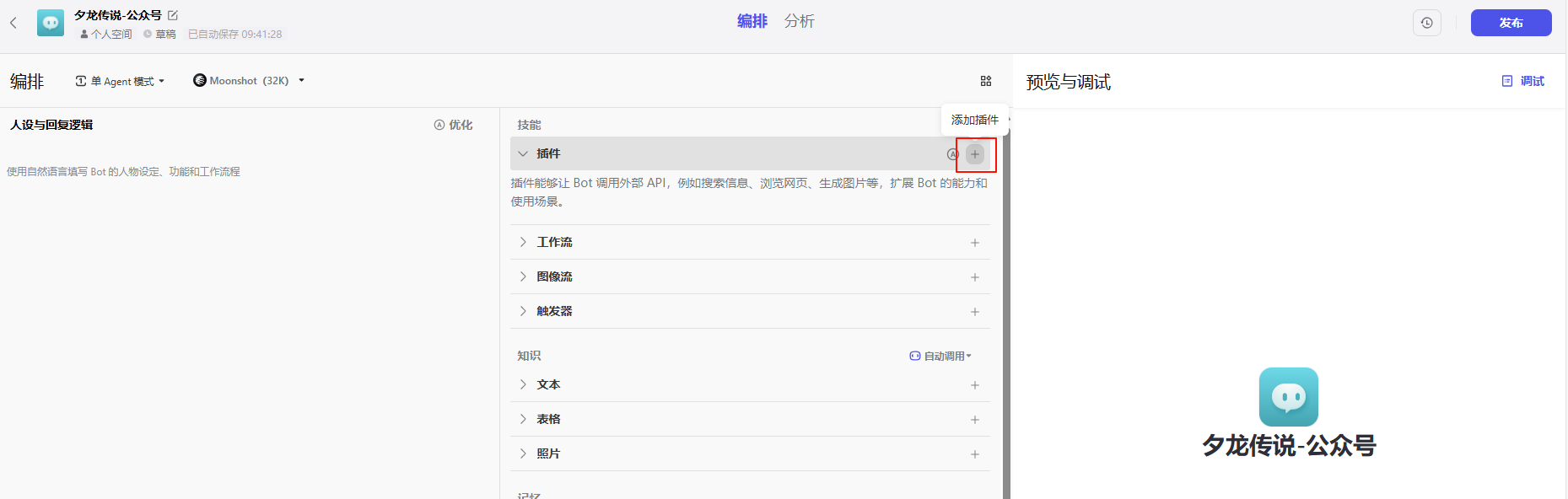The width and height of the screenshot is (1568, 499).
Task: Add image flow with 图像流 plus icon
Action: coord(974,277)
